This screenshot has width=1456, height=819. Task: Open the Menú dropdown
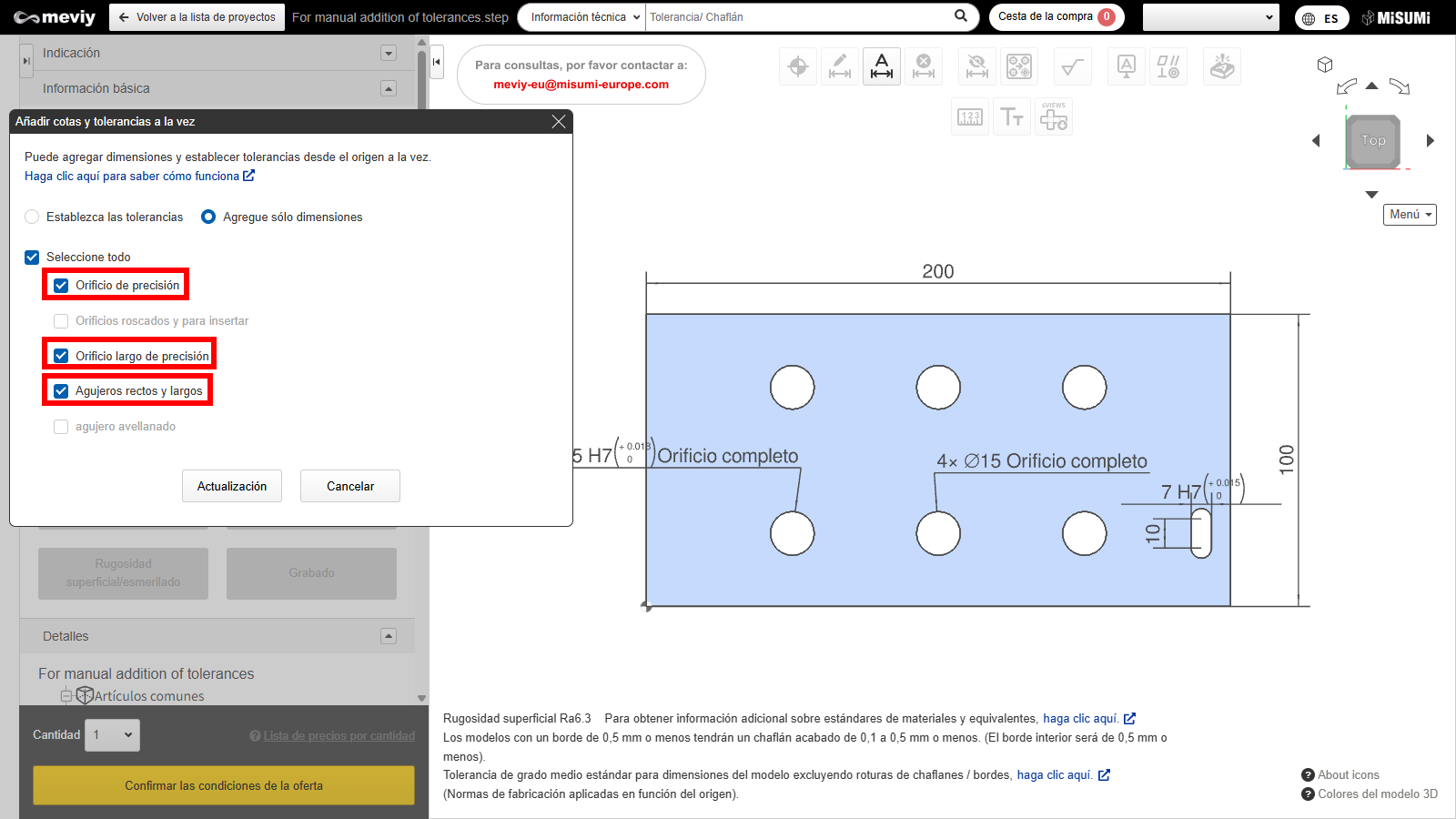[x=1410, y=215]
